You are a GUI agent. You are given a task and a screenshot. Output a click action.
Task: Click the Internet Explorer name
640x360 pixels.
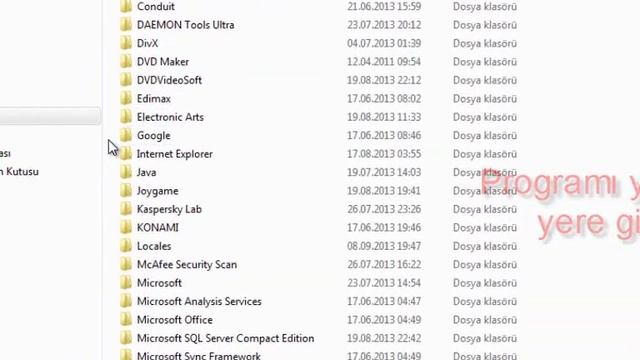tap(175, 154)
